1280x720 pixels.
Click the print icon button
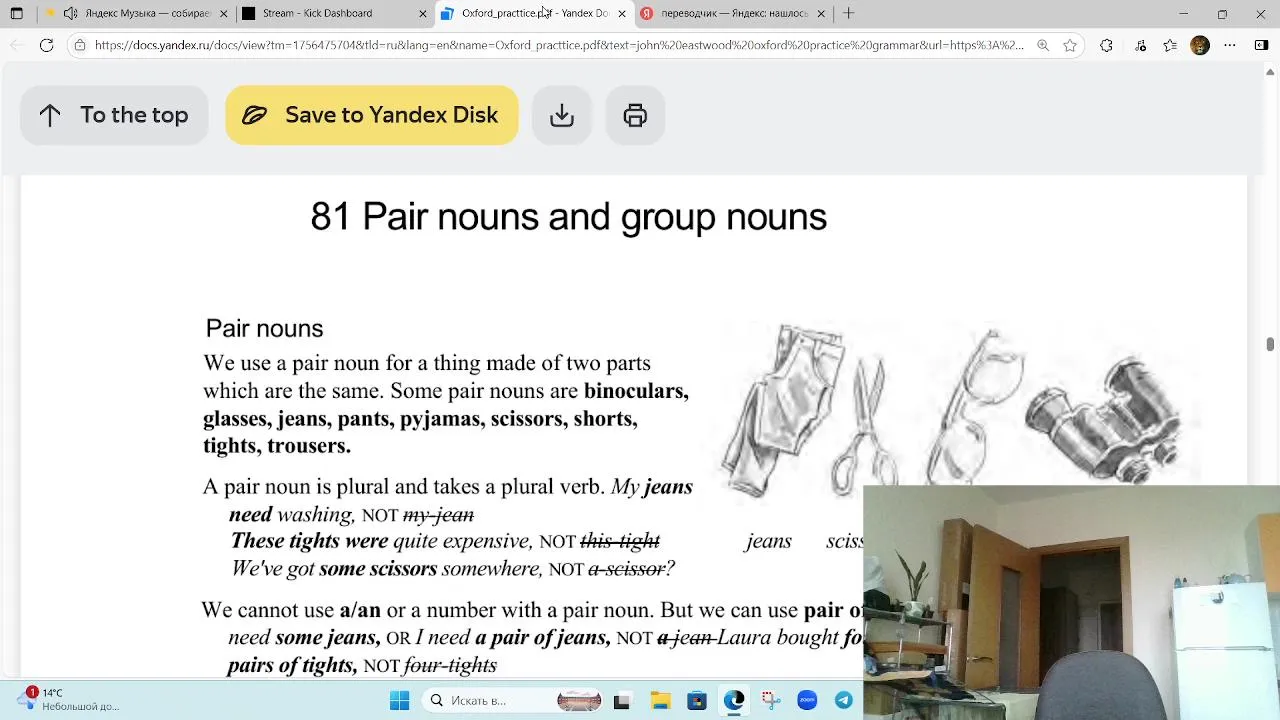[x=635, y=115]
